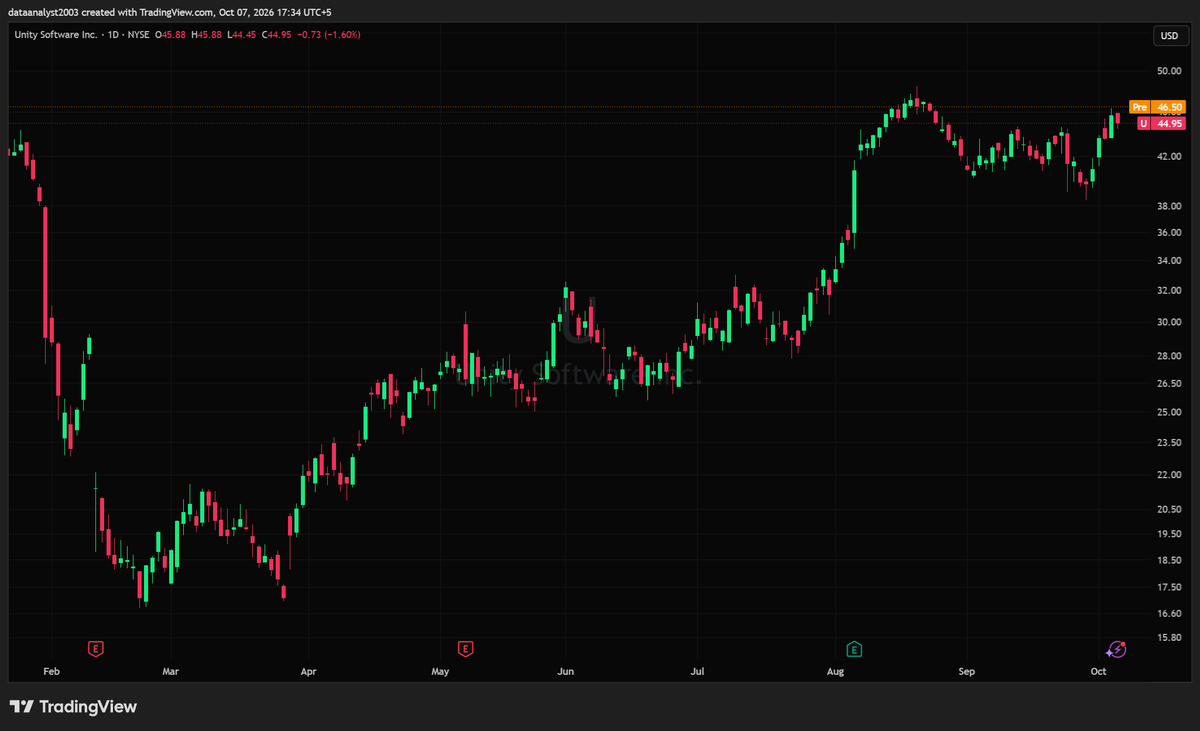Click the 20.50 price axis label
Image resolution: width=1200 pixels, height=731 pixels.
1169,509
